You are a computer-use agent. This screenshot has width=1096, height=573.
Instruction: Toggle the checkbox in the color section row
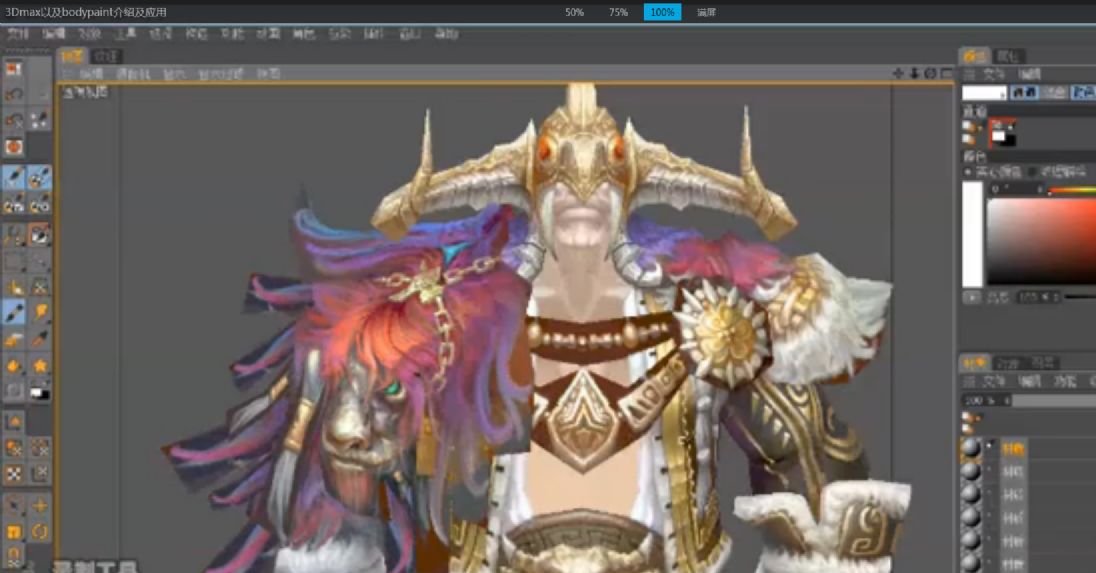[1033, 172]
